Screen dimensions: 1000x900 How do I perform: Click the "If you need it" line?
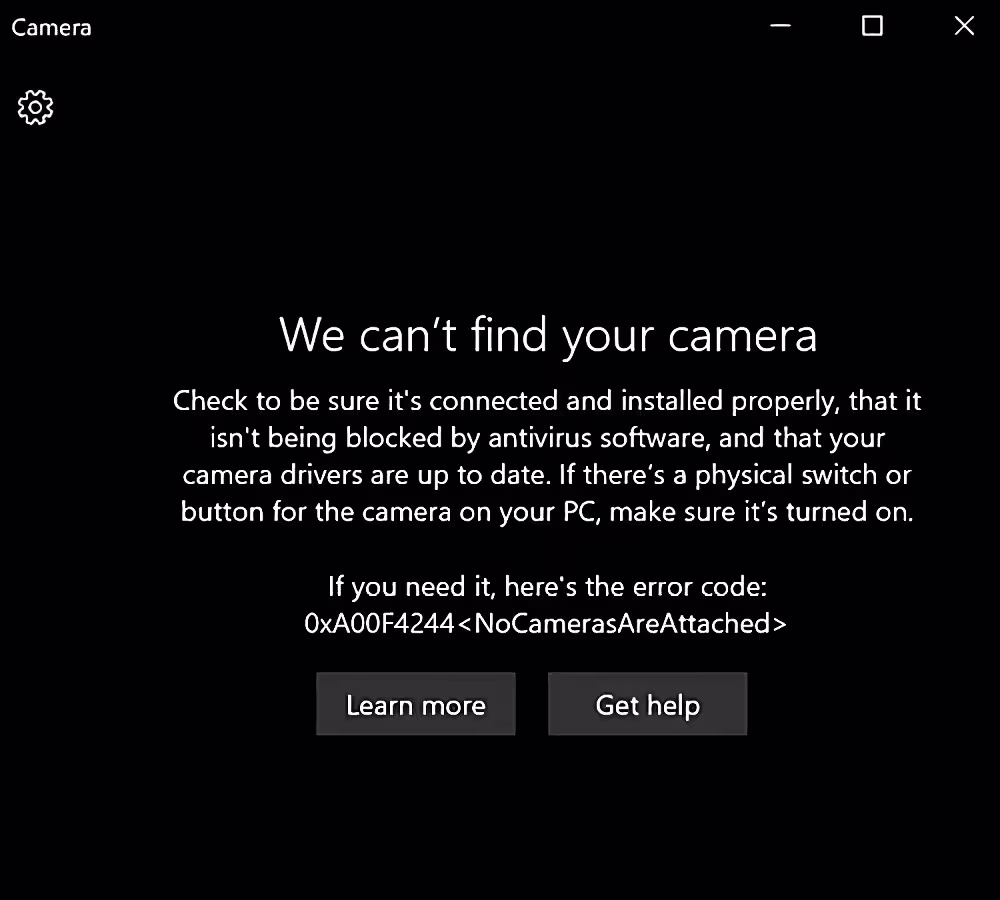click(547, 587)
